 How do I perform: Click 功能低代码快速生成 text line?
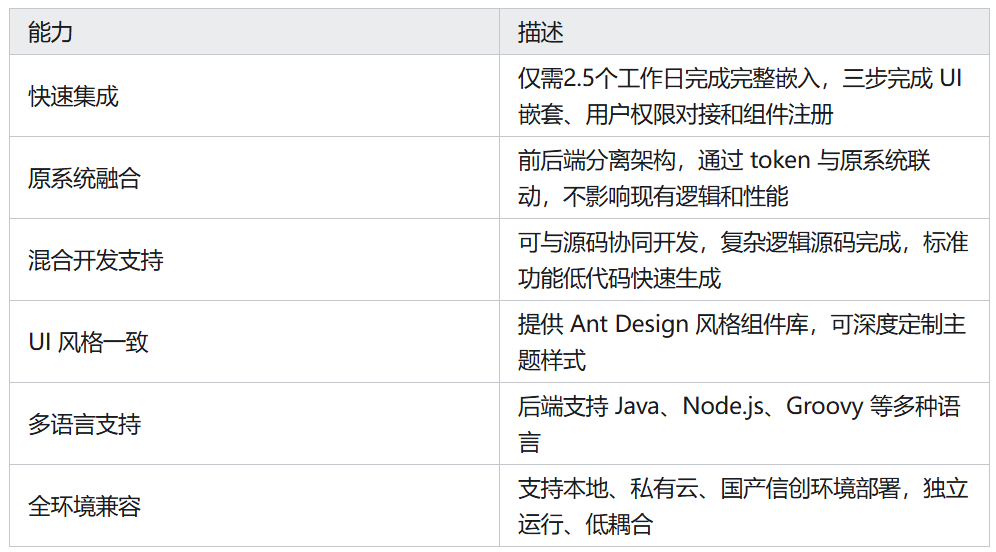(x=619, y=279)
